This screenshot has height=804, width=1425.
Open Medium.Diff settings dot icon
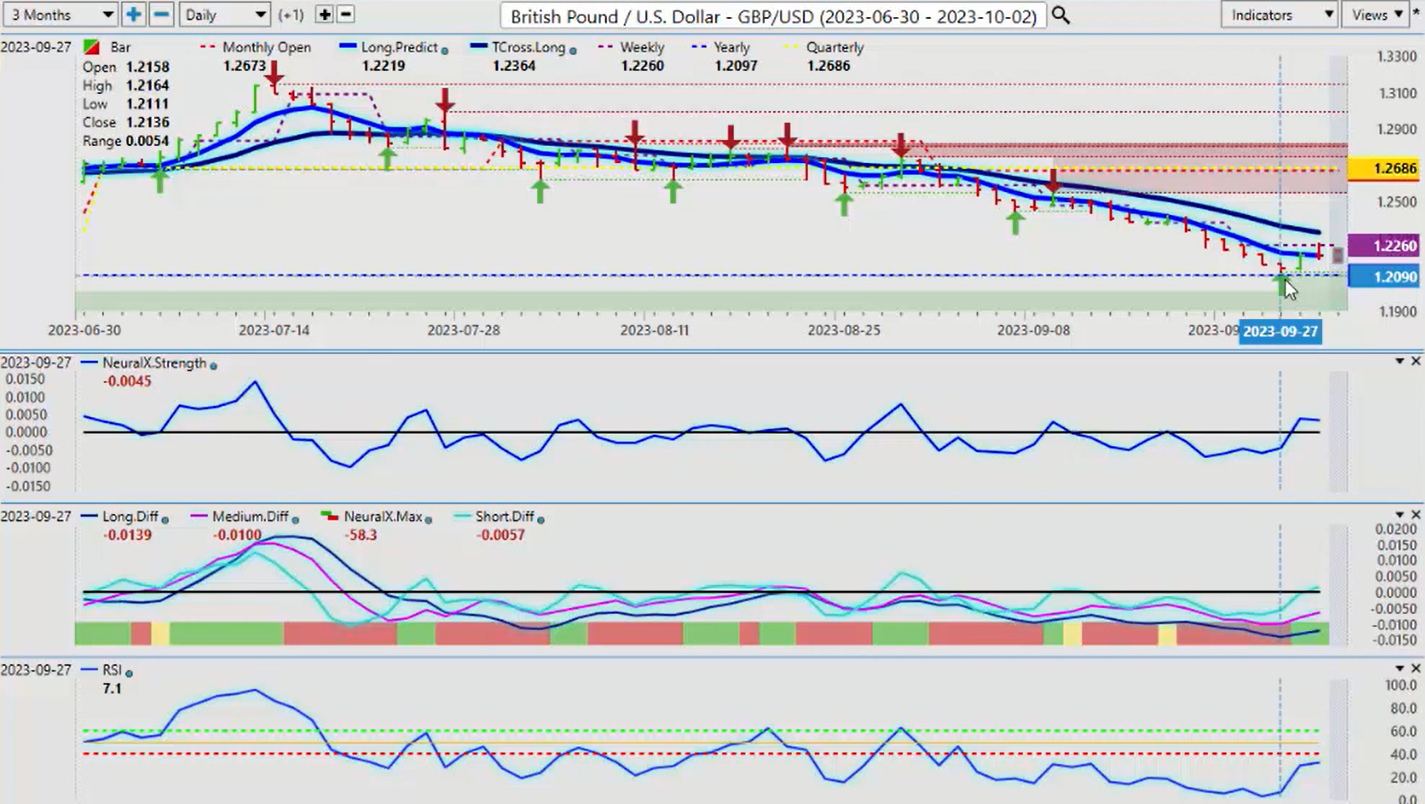point(294,520)
